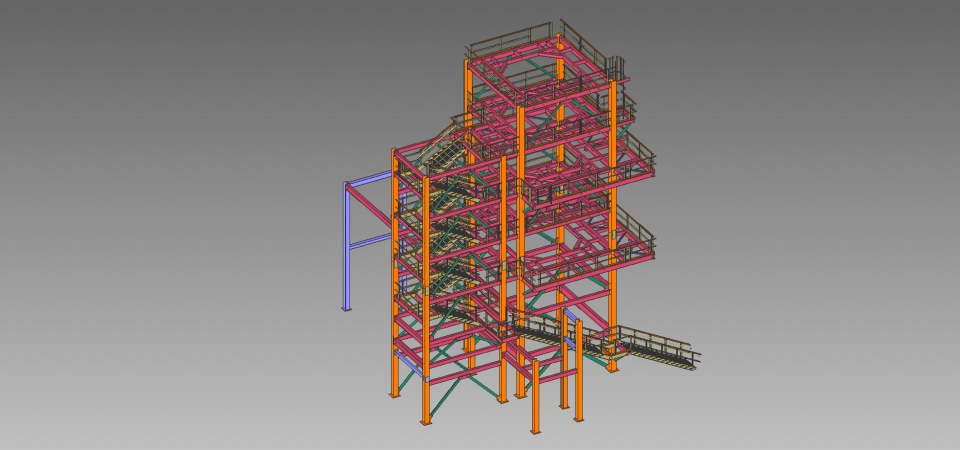960x450 pixels.
Task: Click the base plate under the blue column
Action: pos(347,309)
